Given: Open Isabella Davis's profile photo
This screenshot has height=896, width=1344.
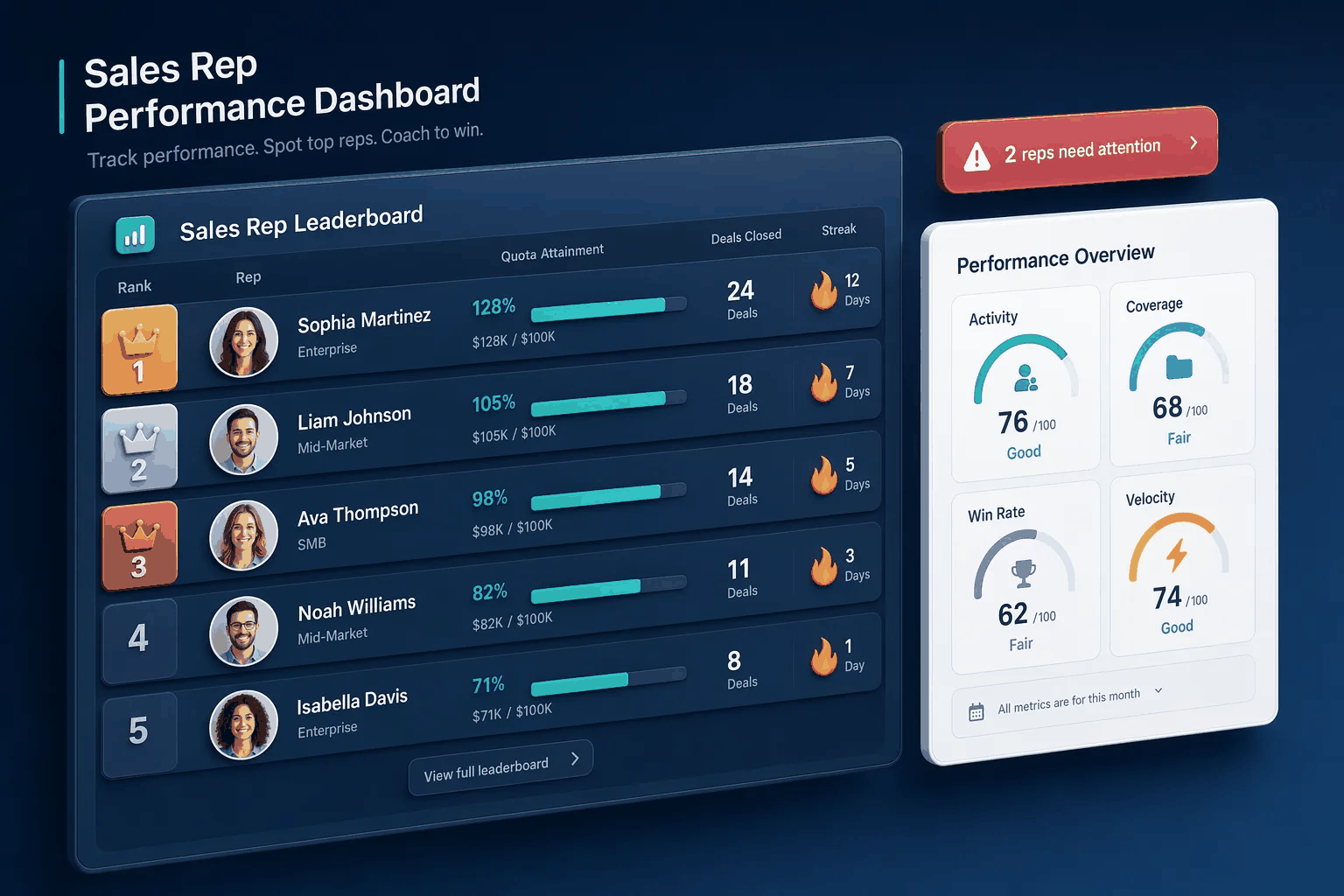Looking at the screenshot, I should coord(243,724).
